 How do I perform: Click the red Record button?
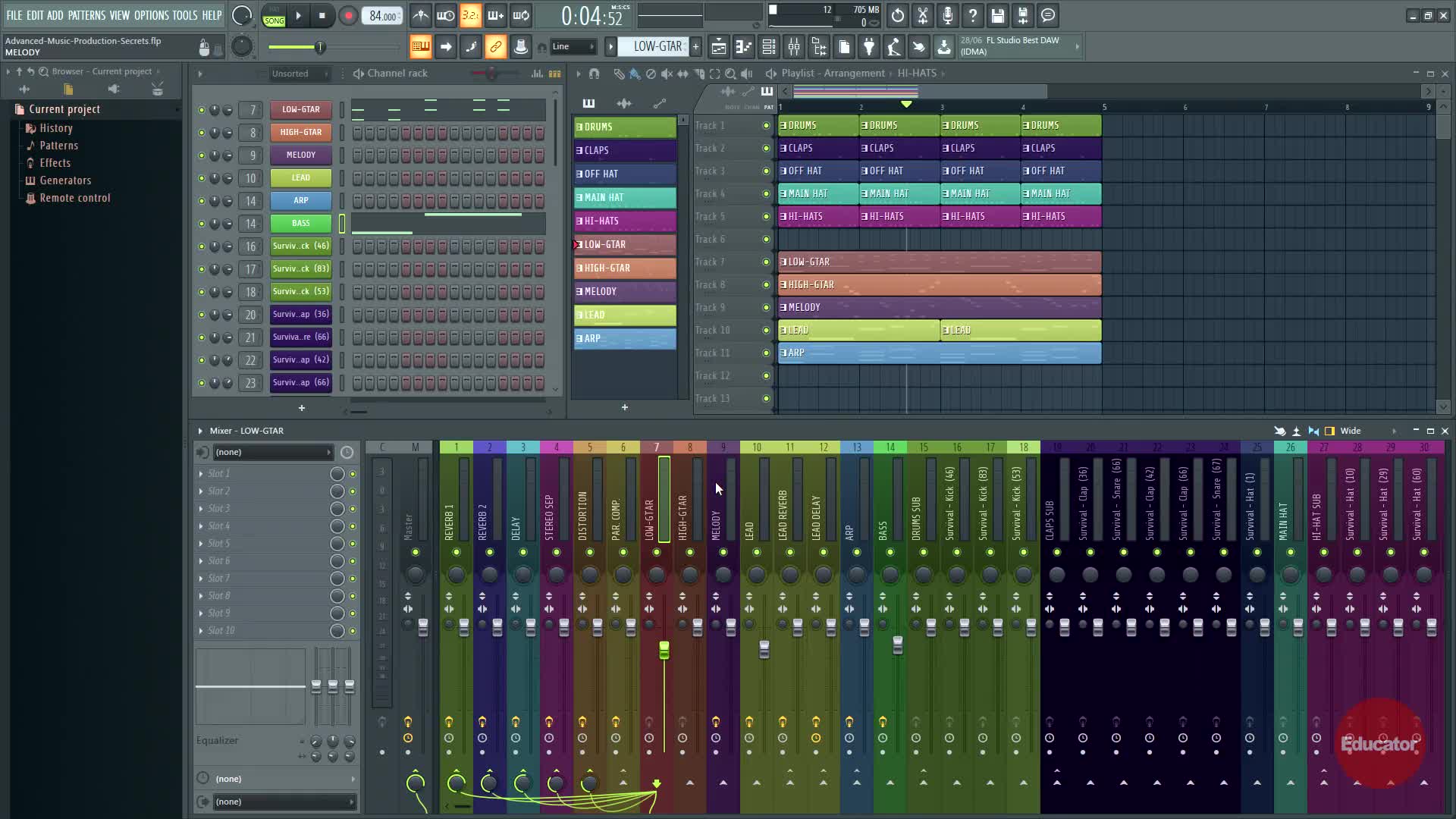coord(348,16)
